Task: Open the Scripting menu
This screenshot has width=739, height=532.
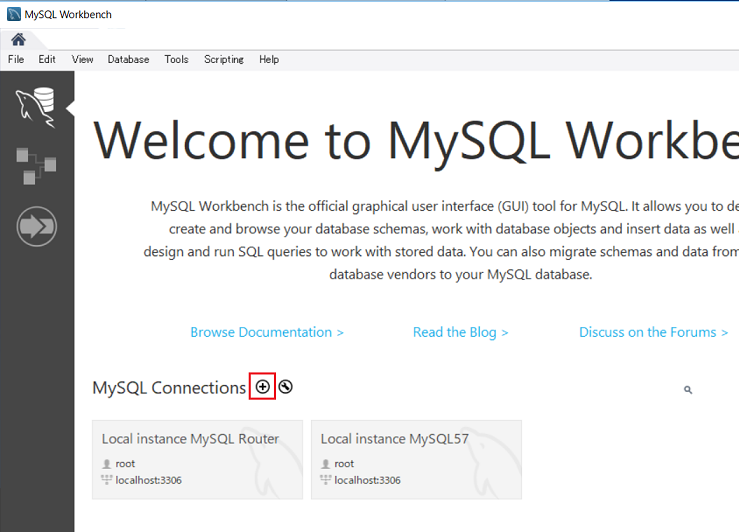Action: [224, 59]
